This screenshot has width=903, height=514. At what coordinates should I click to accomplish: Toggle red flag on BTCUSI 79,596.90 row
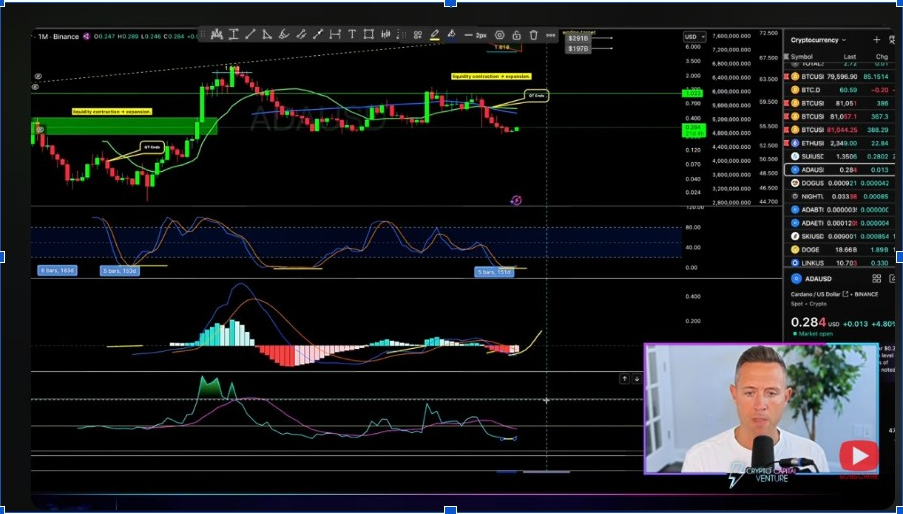tap(786, 77)
